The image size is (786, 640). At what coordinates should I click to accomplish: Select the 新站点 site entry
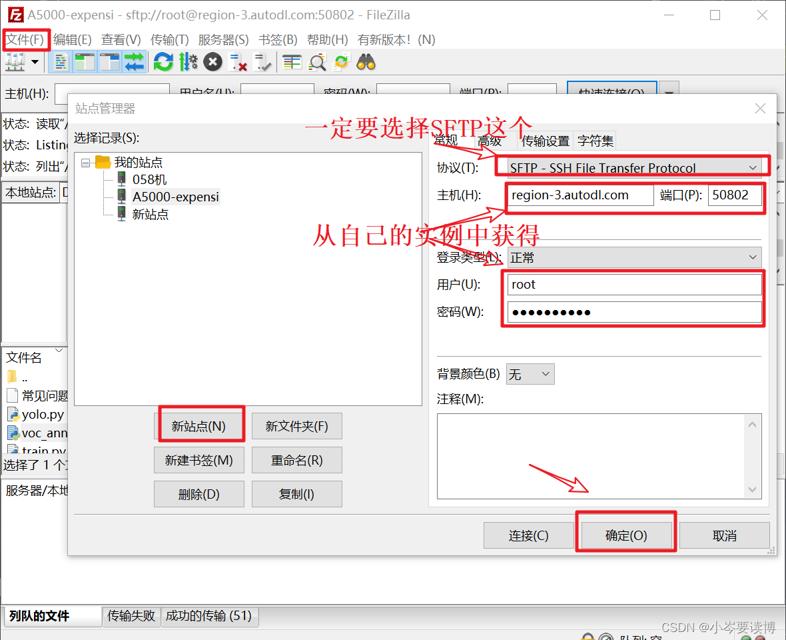point(150,215)
